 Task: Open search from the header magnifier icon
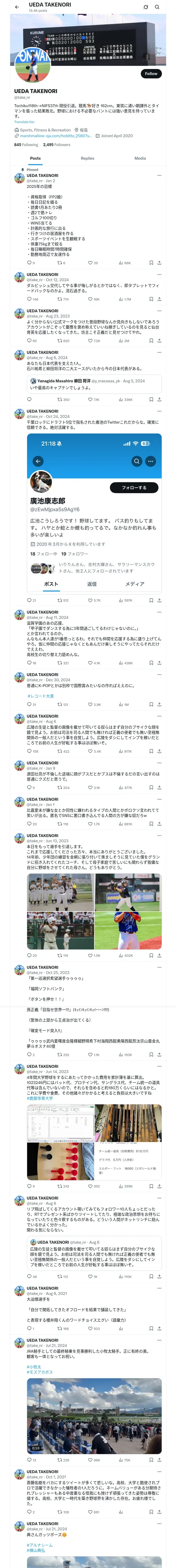(157, 7)
